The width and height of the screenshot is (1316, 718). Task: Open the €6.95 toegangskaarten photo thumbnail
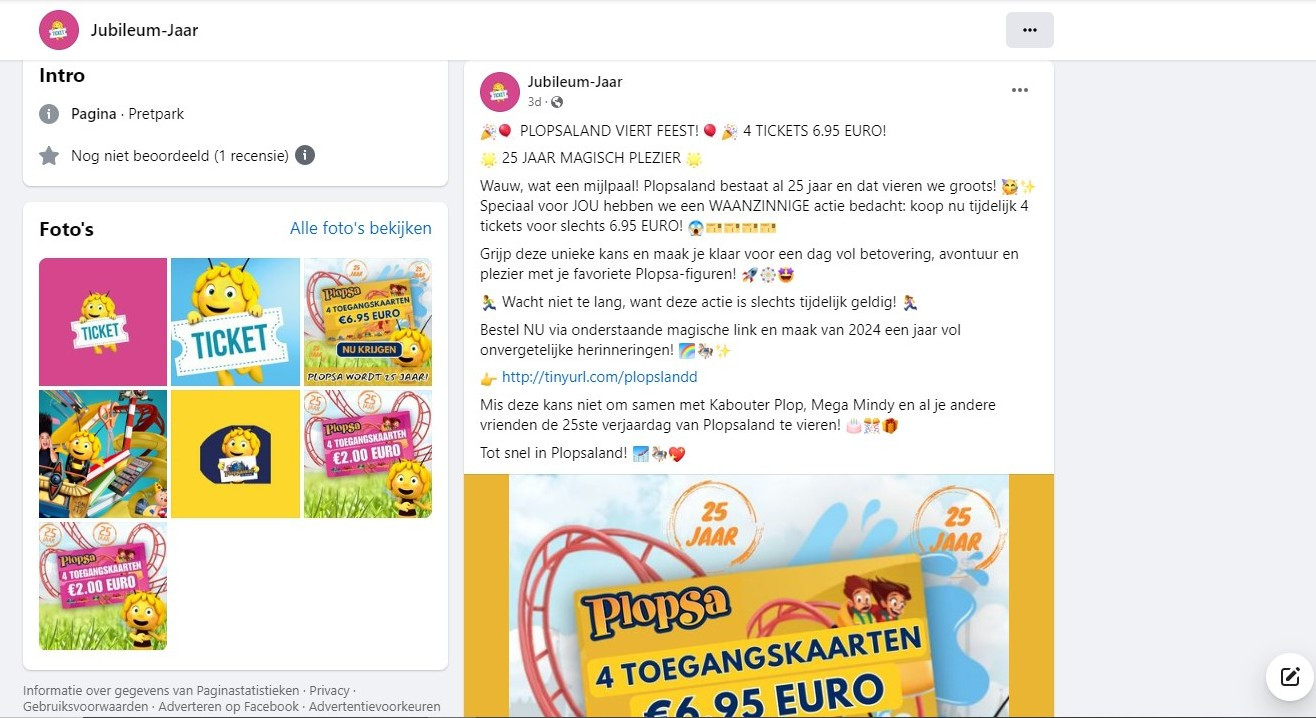pyautogui.click(x=368, y=322)
